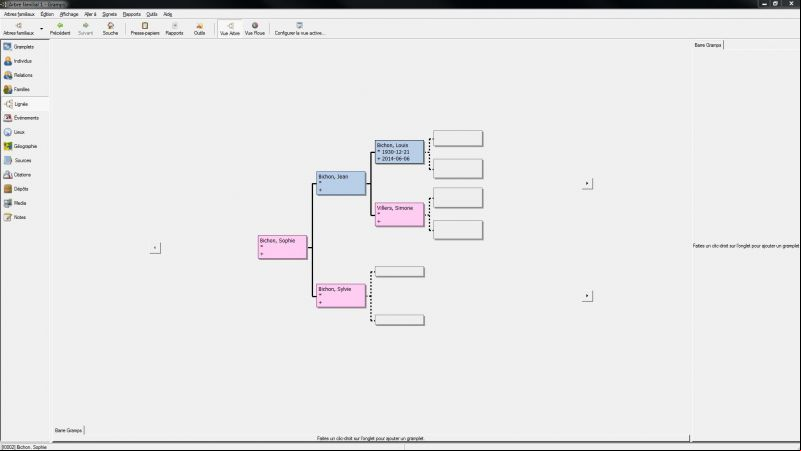This screenshot has height=451, width=801.
Task: Open the Gramplets sidebar view
Action: pyautogui.click(x=25, y=47)
